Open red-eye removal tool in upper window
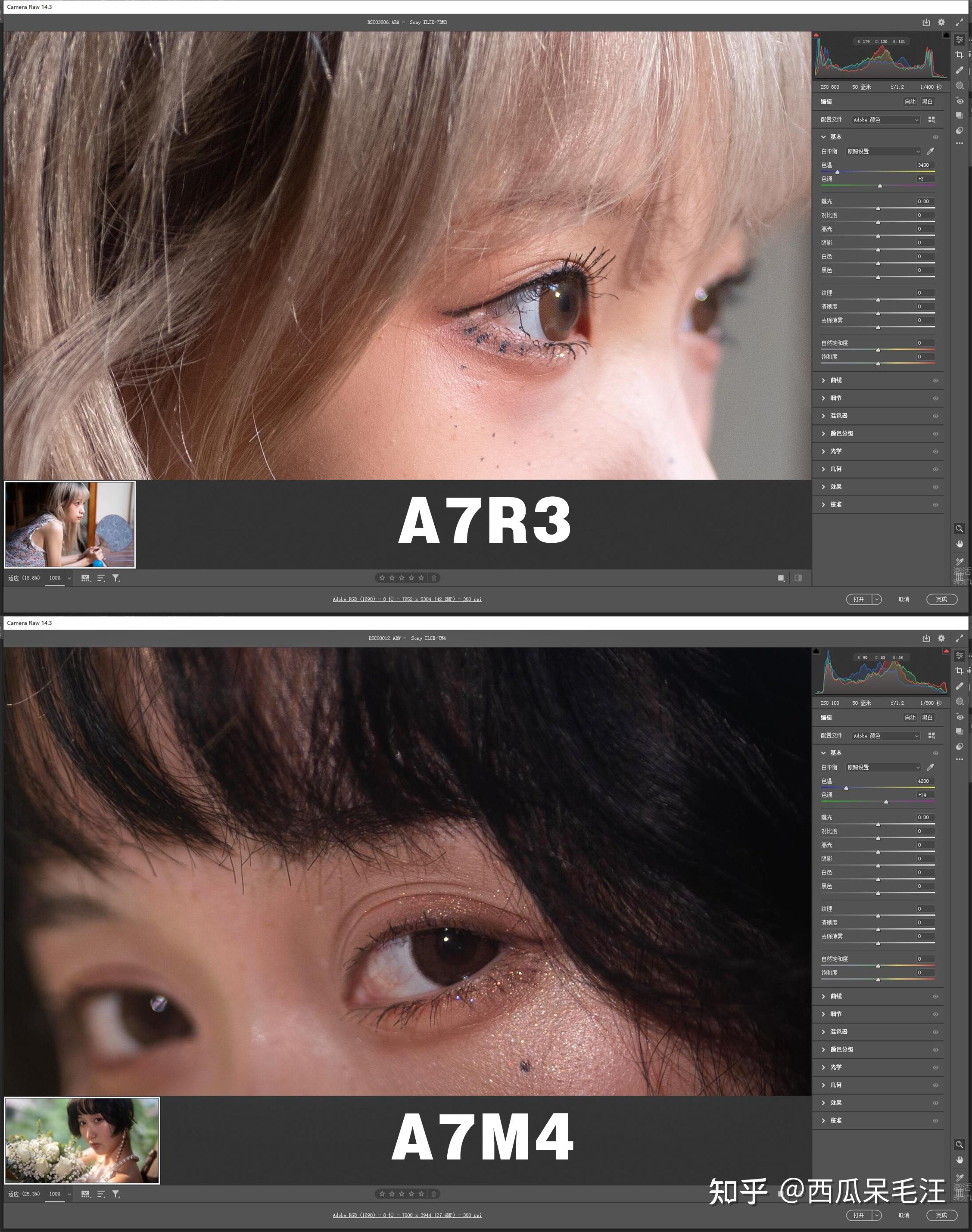This screenshot has height=1232, width=972. tap(960, 101)
